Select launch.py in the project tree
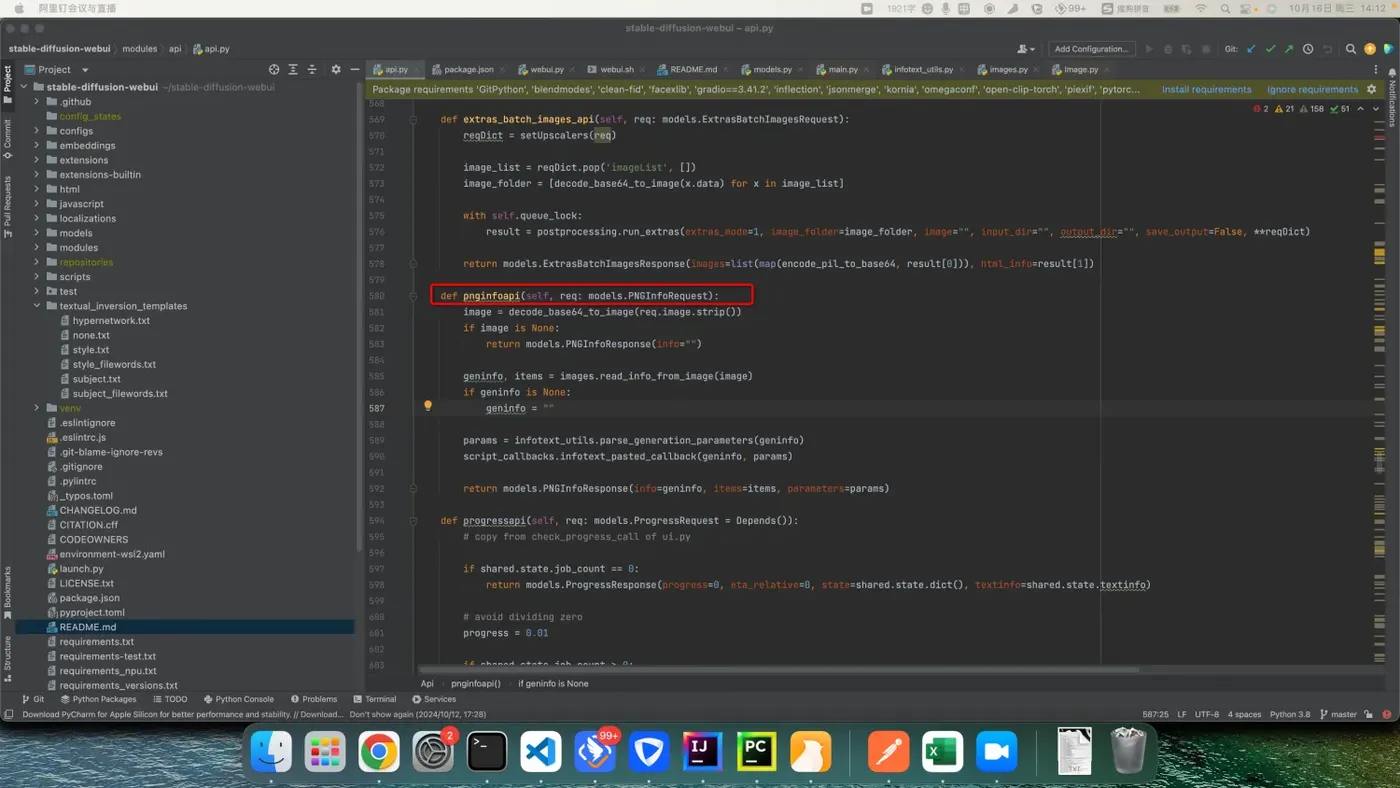 (81, 569)
